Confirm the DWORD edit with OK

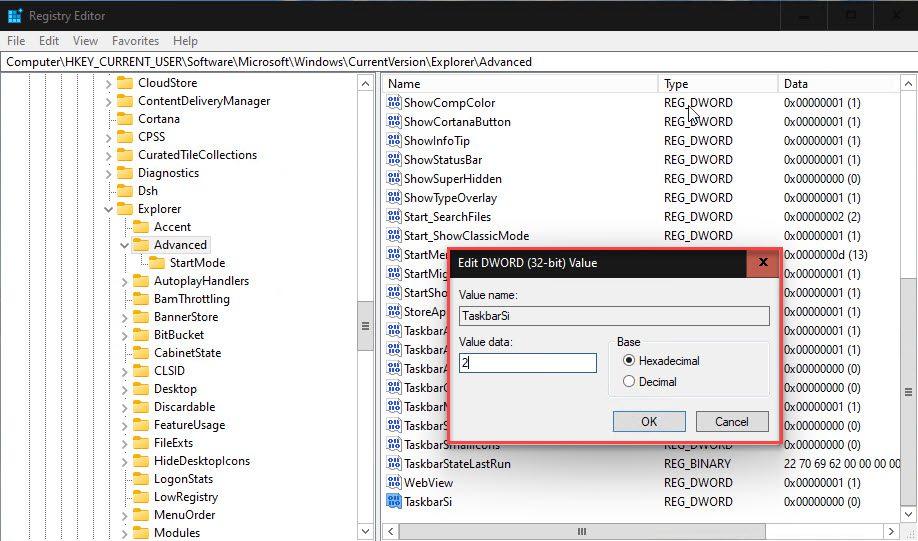click(649, 422)
